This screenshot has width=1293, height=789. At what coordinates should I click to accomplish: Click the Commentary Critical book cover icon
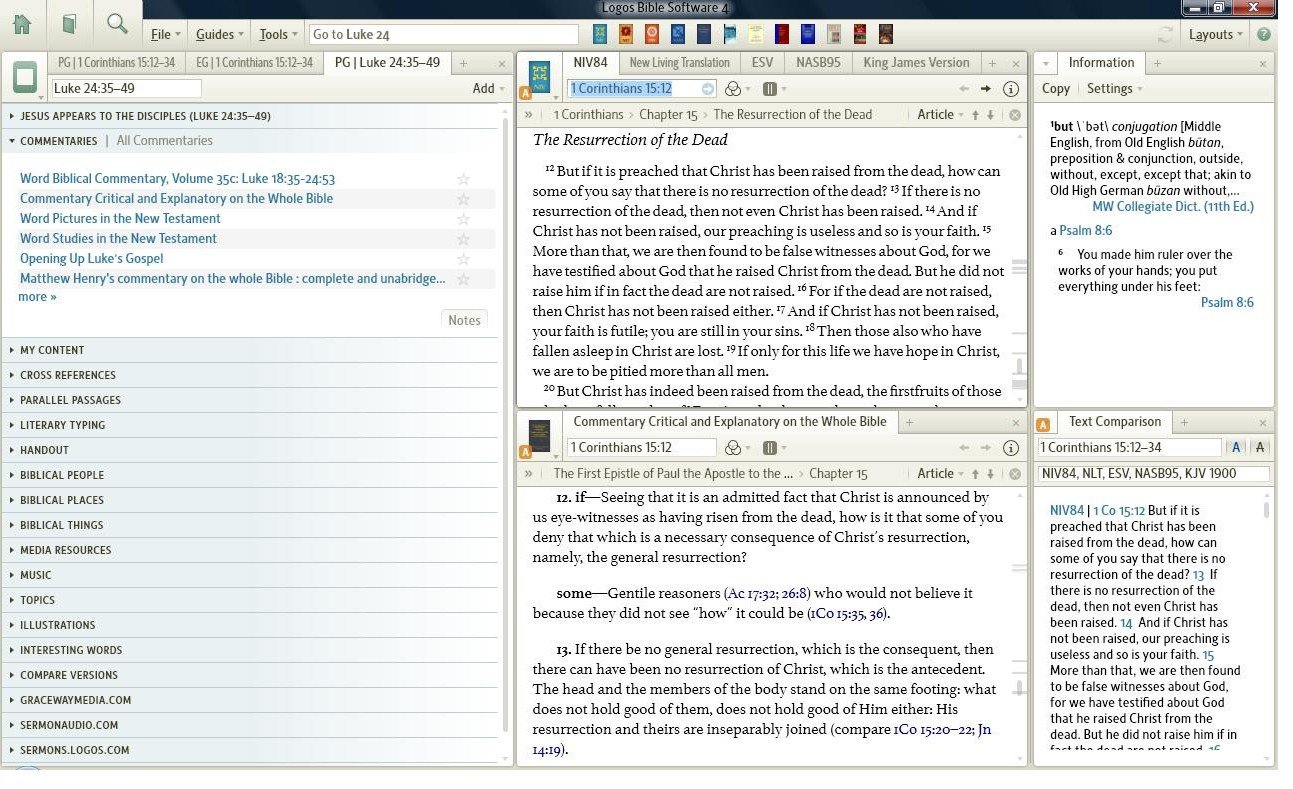[x=539, y=435]
